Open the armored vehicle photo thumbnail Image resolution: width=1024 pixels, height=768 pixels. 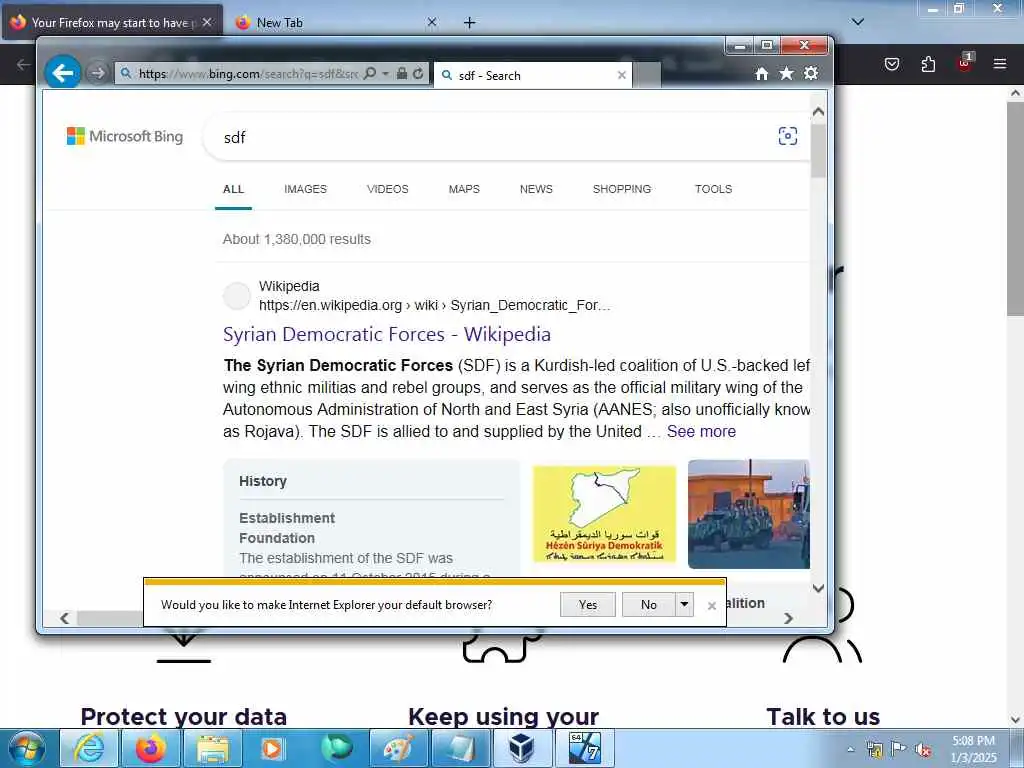point(748,514)
